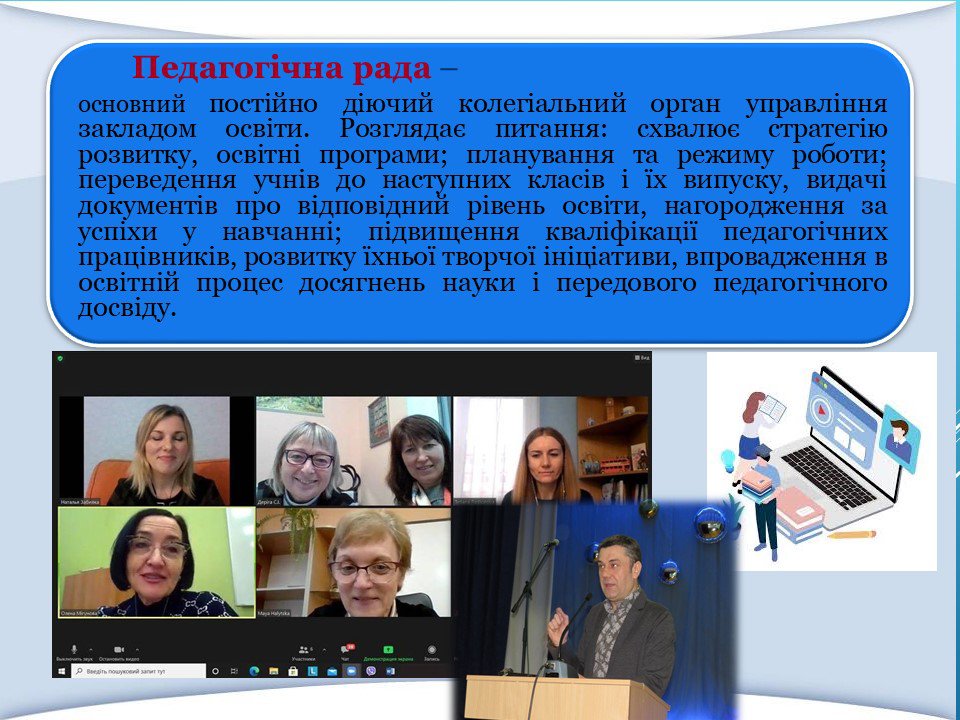Open the Вид view menu in Zoom
Screen dimensions: 960x720
[642, 358]
